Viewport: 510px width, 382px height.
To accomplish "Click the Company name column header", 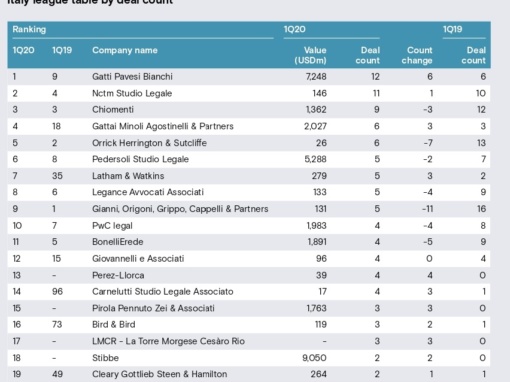I will tap(125, 50).
